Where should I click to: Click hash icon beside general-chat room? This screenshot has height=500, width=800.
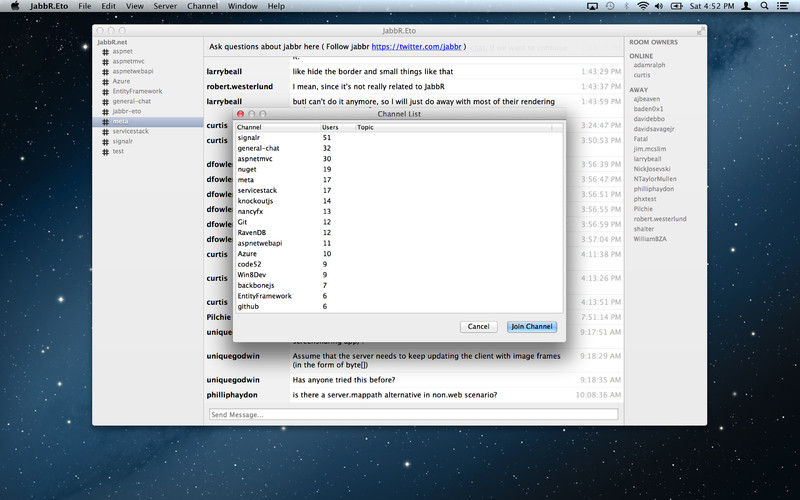106,102
